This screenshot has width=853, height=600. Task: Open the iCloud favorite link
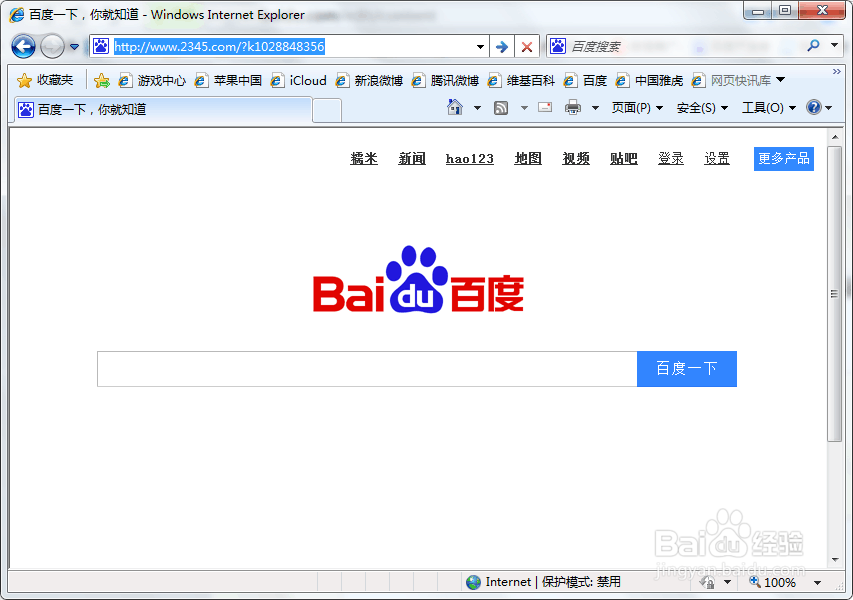[299, 81]
